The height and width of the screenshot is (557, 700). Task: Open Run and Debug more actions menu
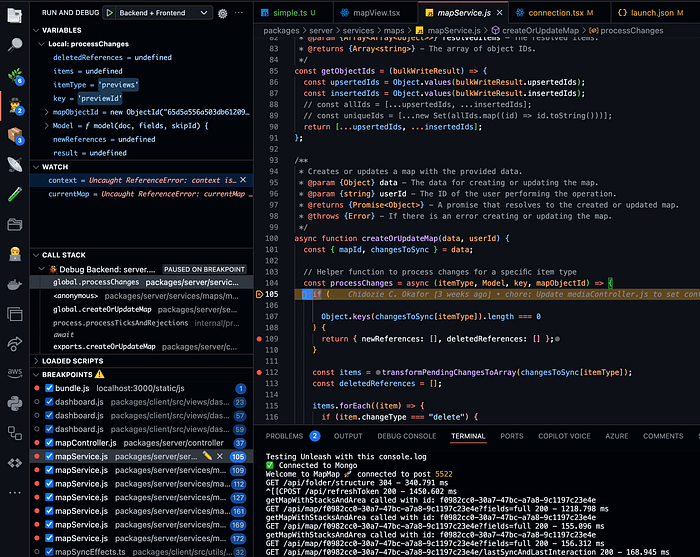tap(239, 13)
